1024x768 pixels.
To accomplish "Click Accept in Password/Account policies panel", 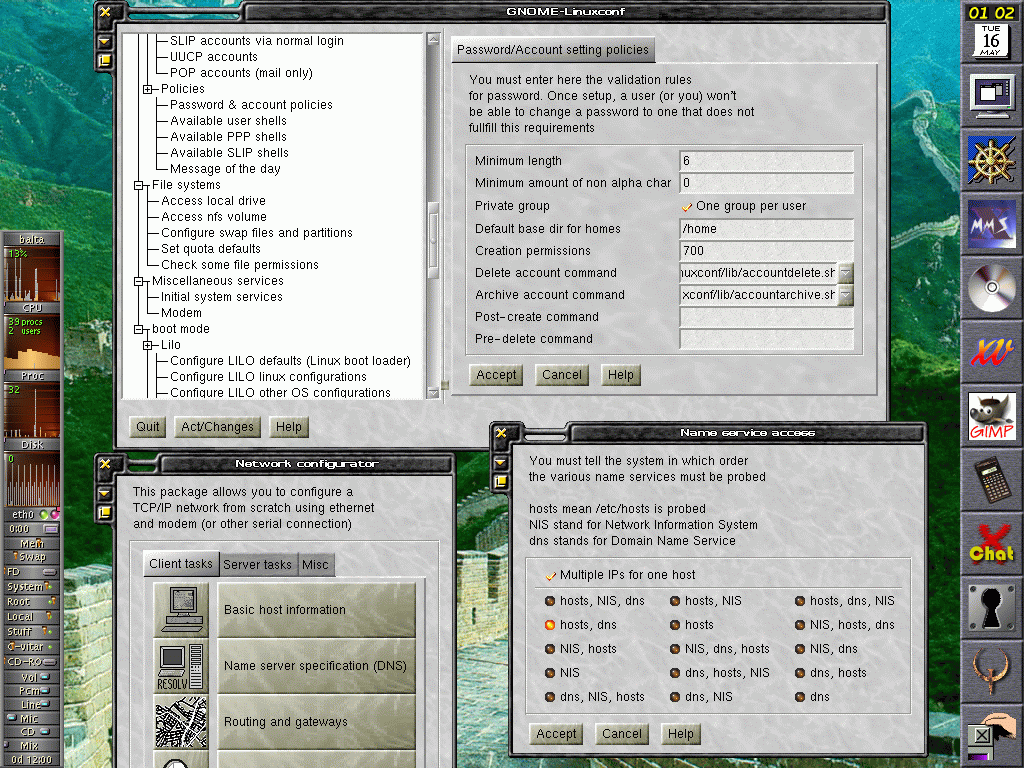I will pyautogui.click(x=496, y=375).
